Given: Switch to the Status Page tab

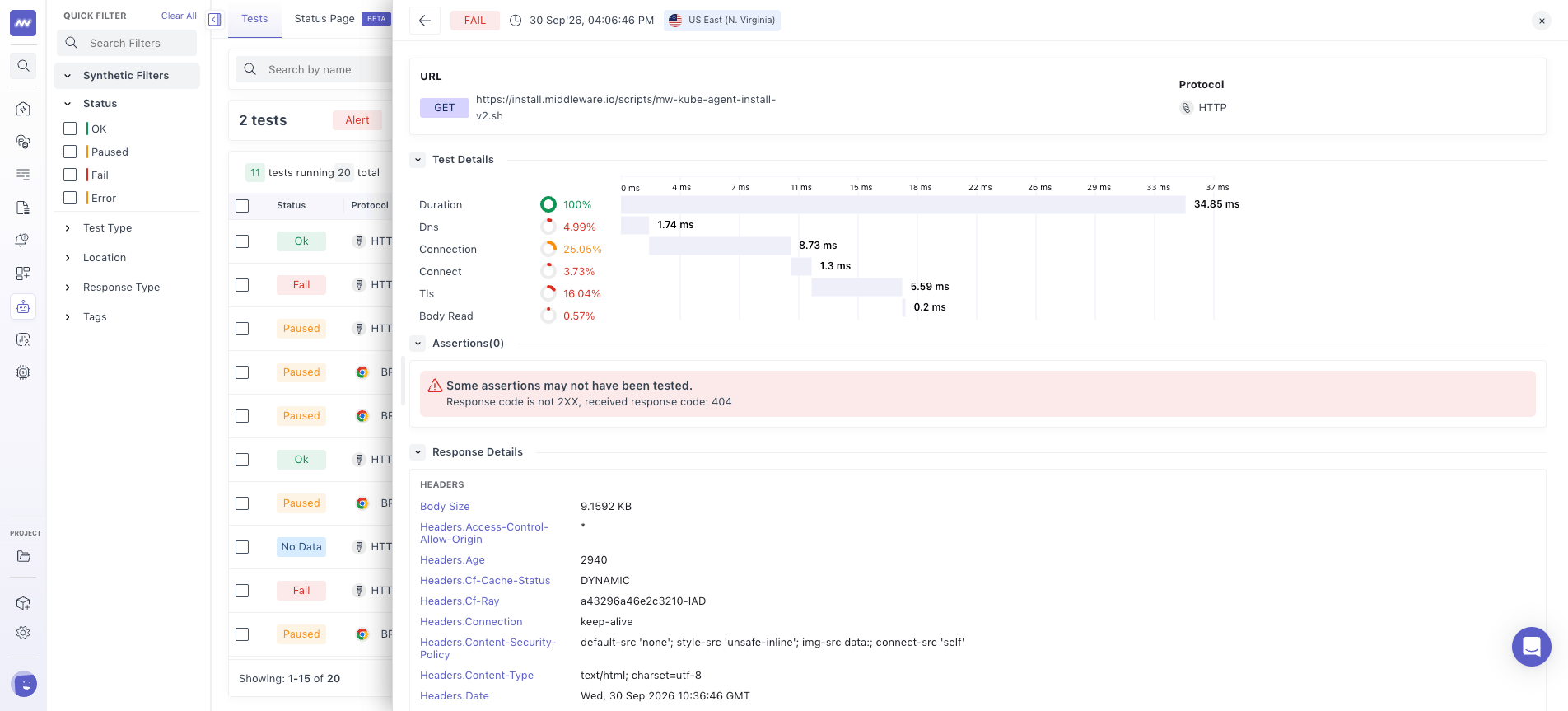Looking at the screenshot, I should pyautogui.click(x=324, y=19).
